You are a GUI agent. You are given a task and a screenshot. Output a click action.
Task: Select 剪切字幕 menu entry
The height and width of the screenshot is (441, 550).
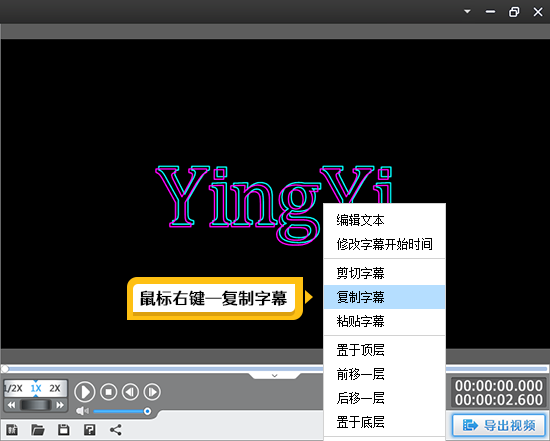[384, 273]
